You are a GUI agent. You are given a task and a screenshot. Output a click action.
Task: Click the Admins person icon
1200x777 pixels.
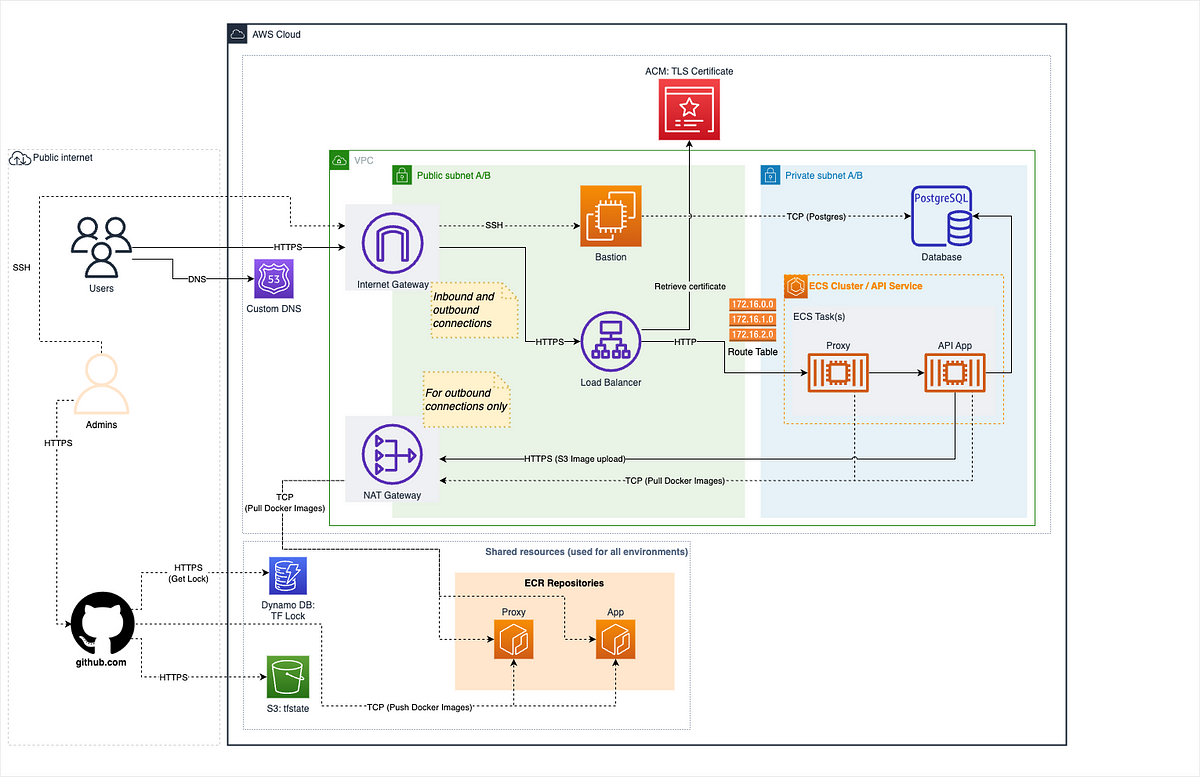[101, 383]
